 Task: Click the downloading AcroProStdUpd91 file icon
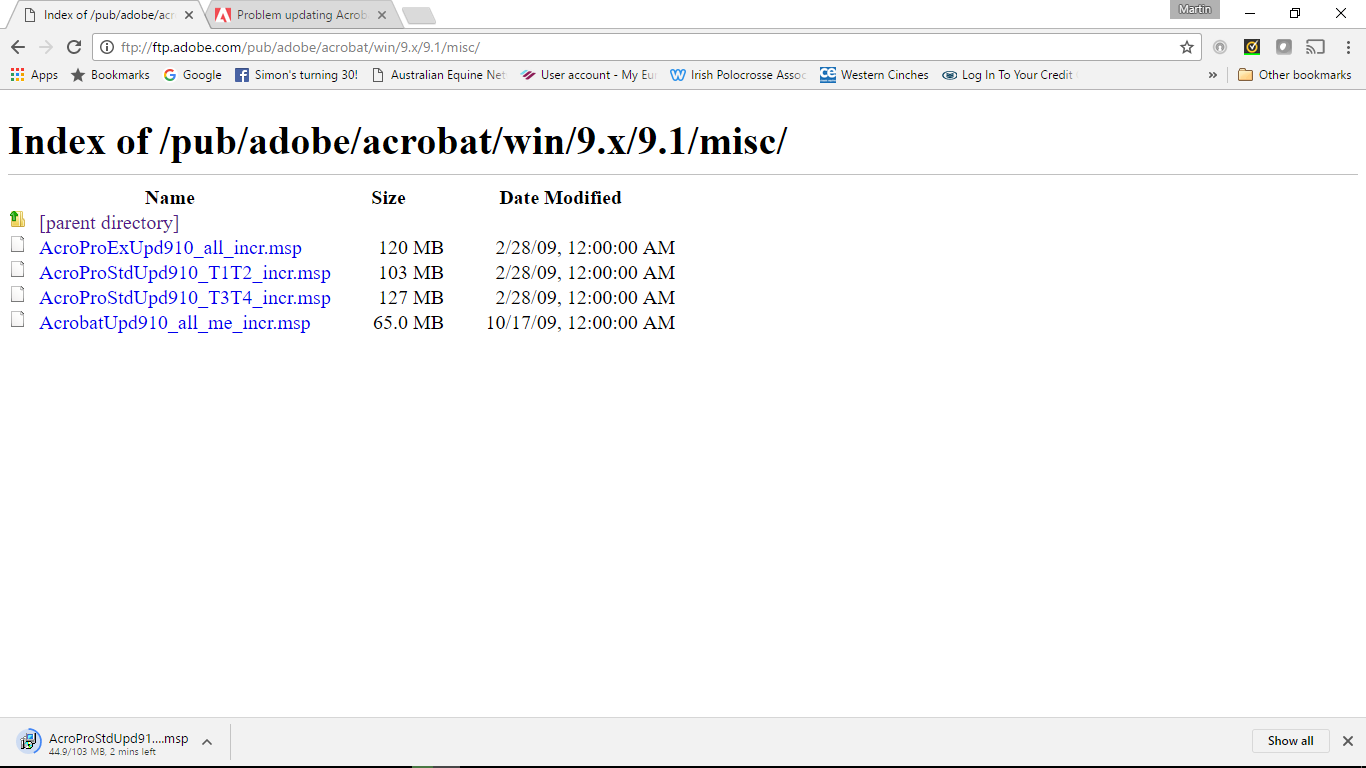29,741
